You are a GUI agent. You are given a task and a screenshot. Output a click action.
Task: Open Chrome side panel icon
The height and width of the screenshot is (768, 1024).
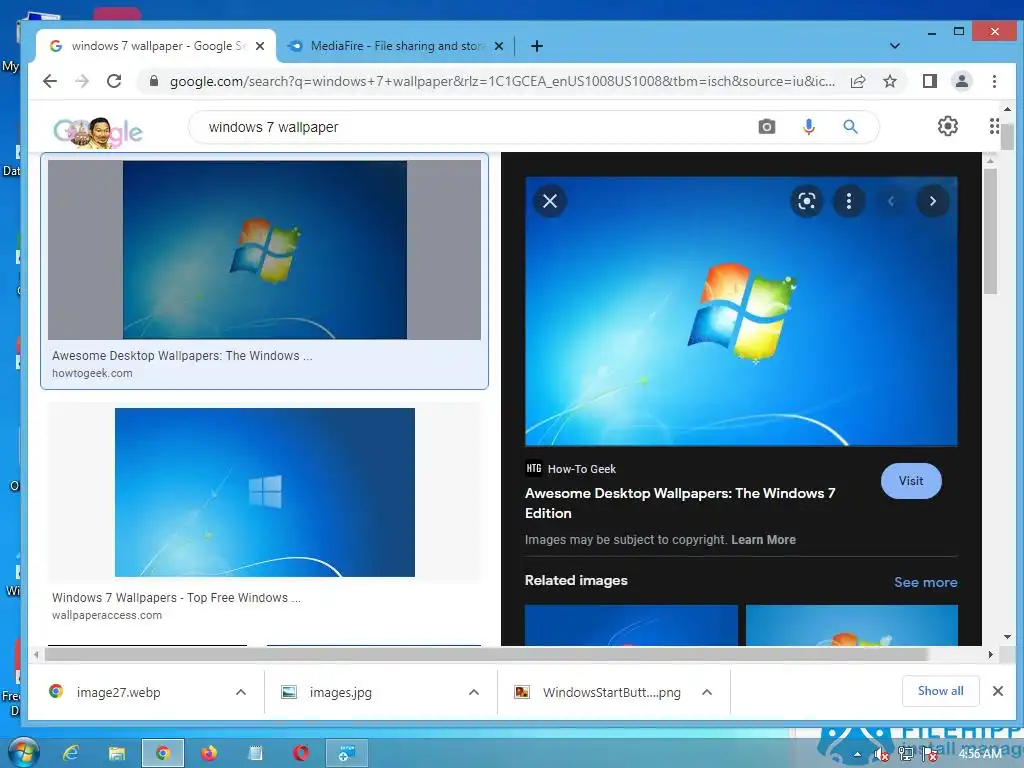click(x=930, y=81)
